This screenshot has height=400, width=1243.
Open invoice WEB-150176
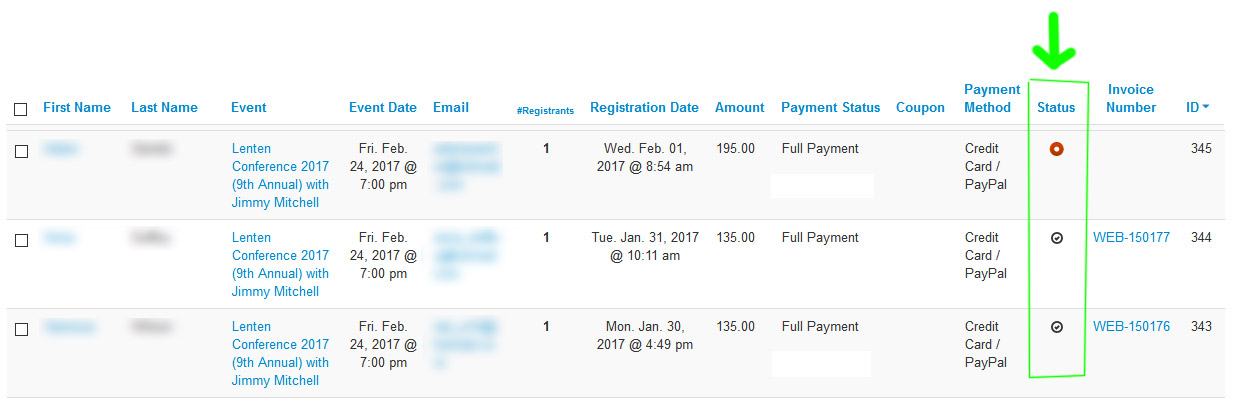click(1131, 327)
